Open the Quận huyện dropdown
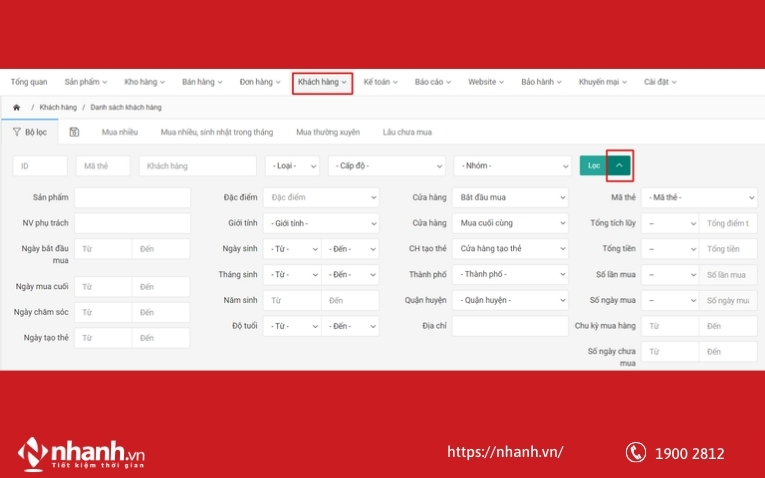The width and height of the screenshot is (765, 478). pyautogui.click(x=509, y=300)
